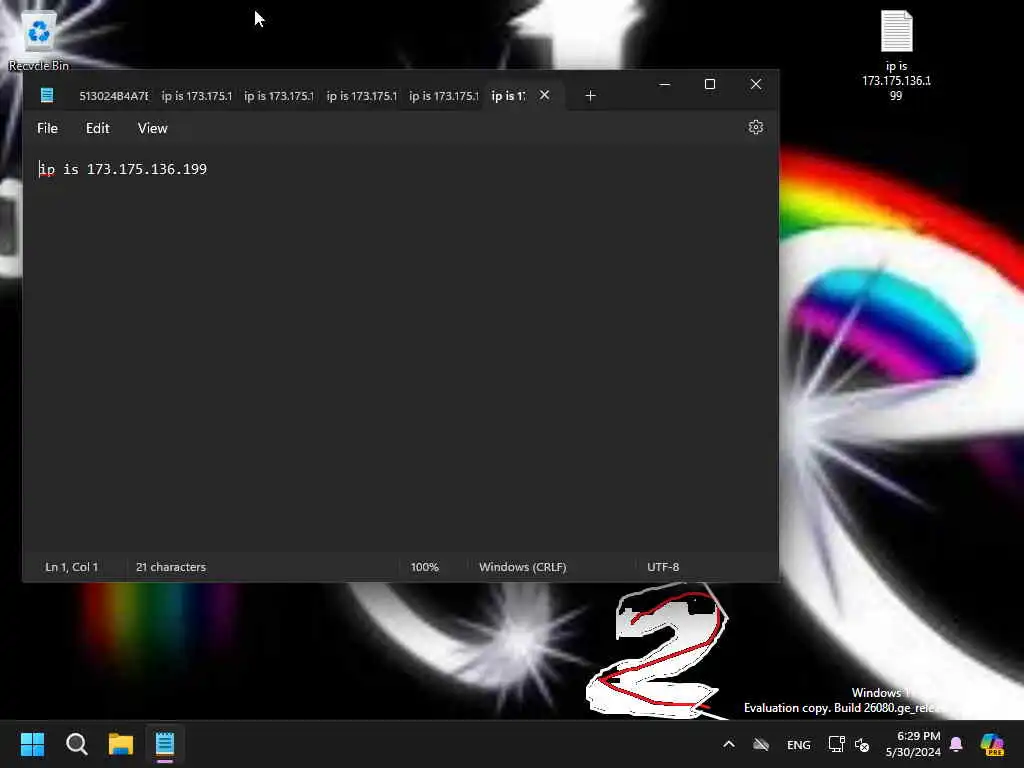Screen dimensions: 1024x768
Task: Click the muted volume tray icon
Action: (x=862, y=744)
